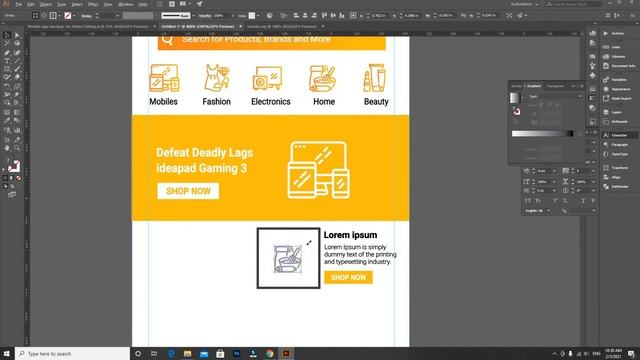Open the Object menu

[46, 4]
